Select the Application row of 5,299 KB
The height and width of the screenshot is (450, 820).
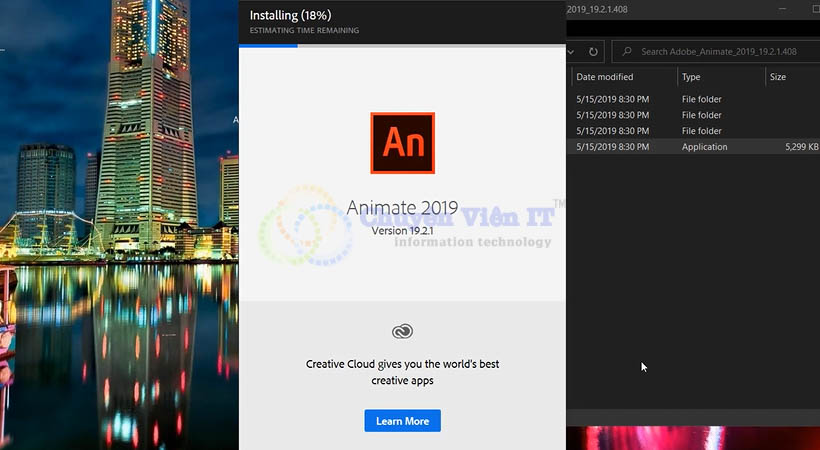693,147
